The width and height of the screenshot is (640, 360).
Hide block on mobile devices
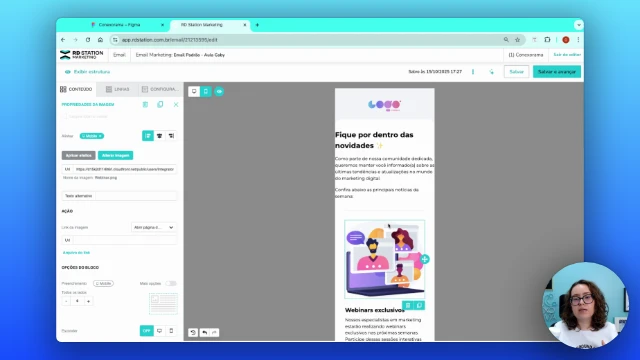pos(171,331)
